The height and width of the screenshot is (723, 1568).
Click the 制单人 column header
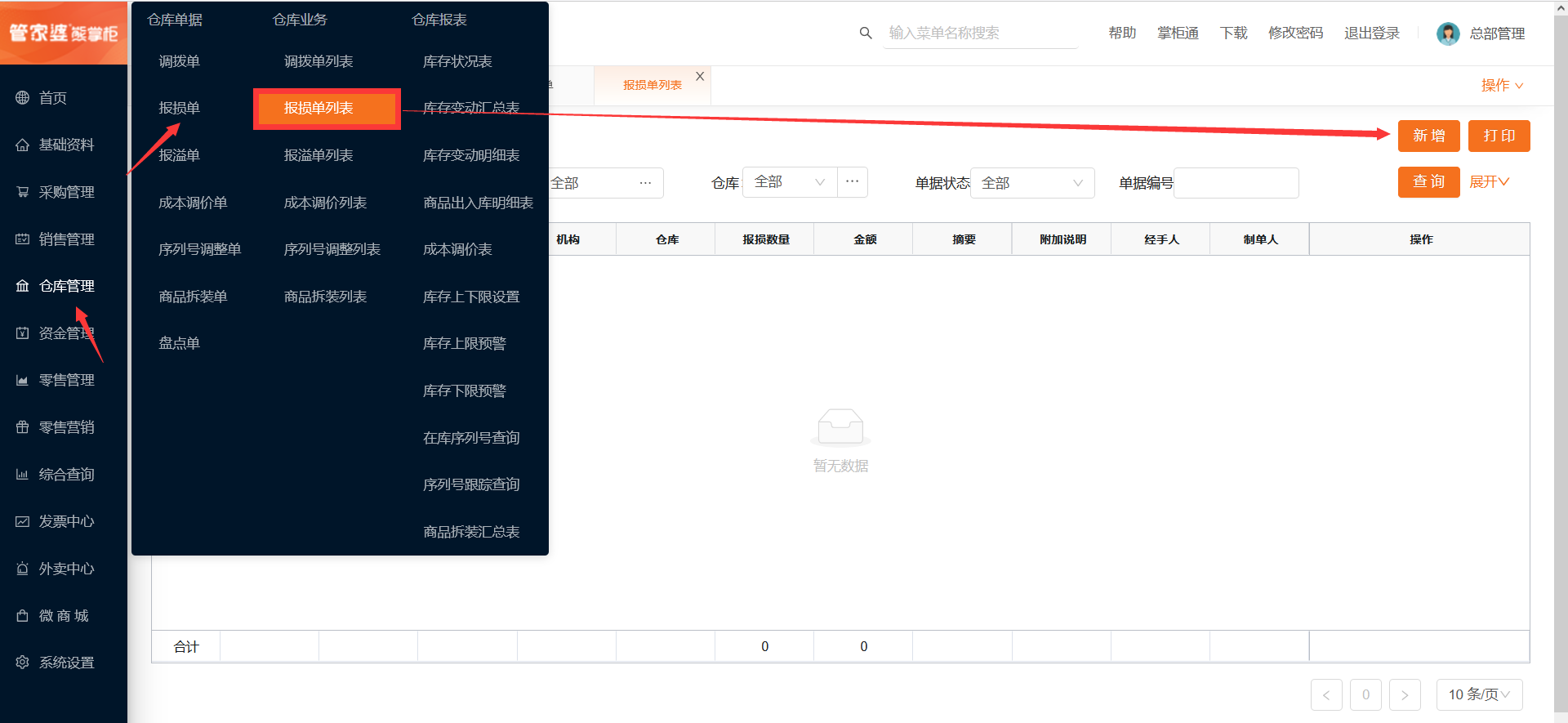(x=1260, y=239)
